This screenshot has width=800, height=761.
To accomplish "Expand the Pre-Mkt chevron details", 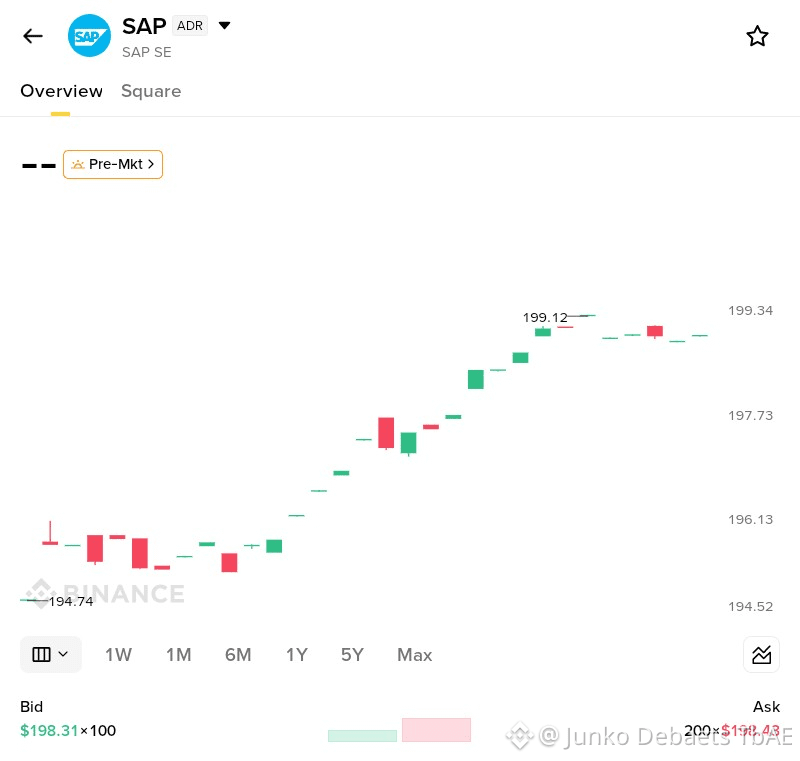I will pyautogui.click(x=151, y=164).
